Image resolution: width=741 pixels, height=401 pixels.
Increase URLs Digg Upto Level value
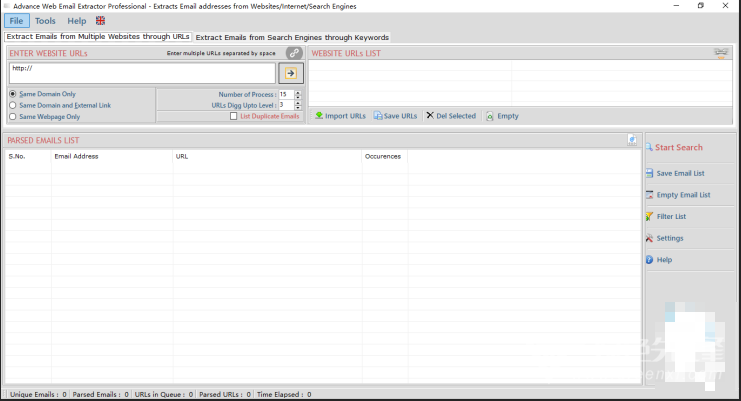298,103
